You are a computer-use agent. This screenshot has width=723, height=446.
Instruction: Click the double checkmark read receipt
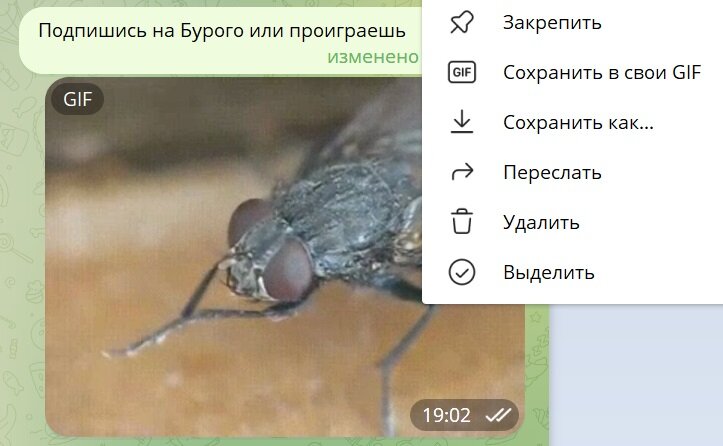pyautogui.click(x=498, y=415)
